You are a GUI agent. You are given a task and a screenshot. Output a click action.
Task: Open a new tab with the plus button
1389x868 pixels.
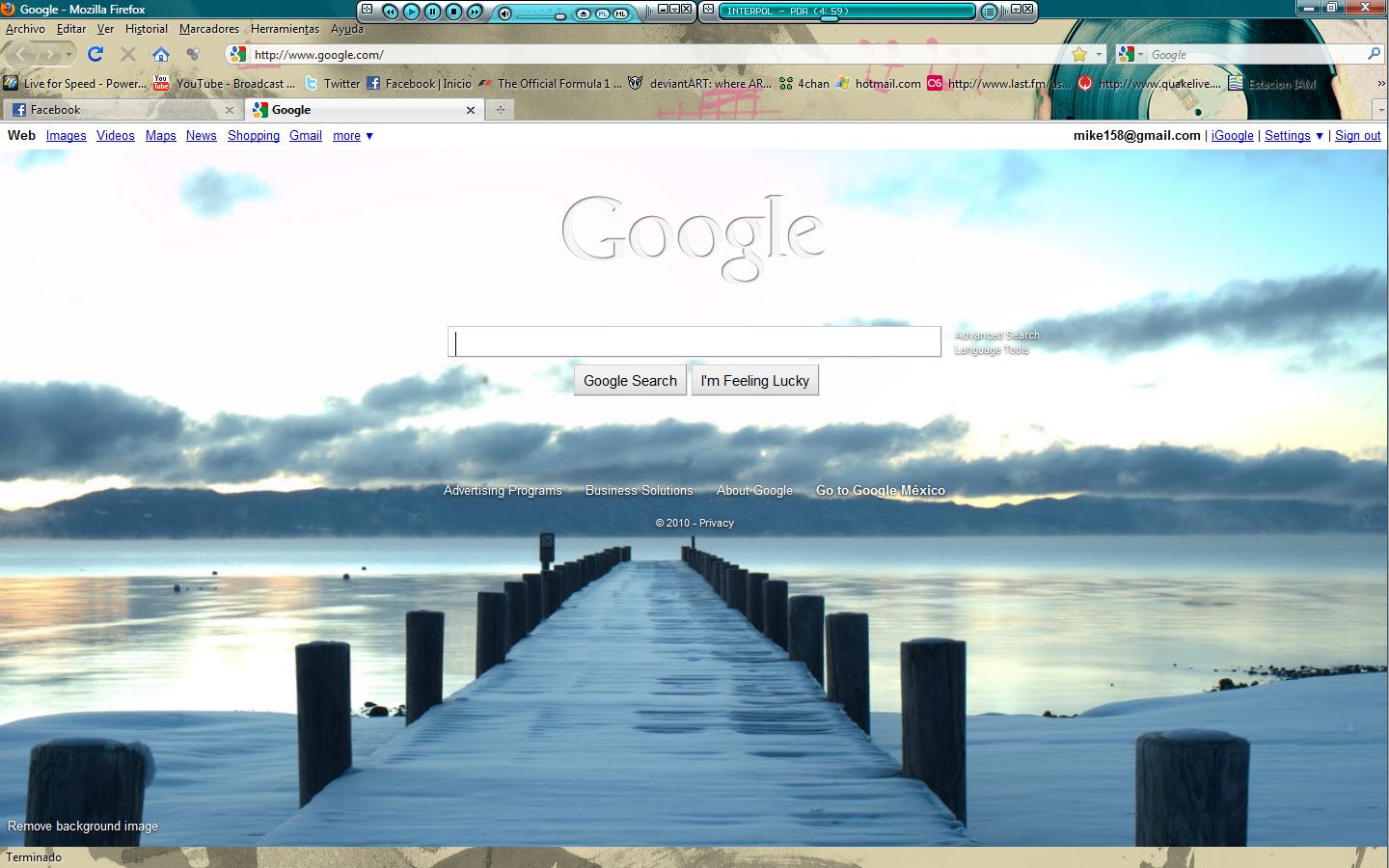click(500, 110)
